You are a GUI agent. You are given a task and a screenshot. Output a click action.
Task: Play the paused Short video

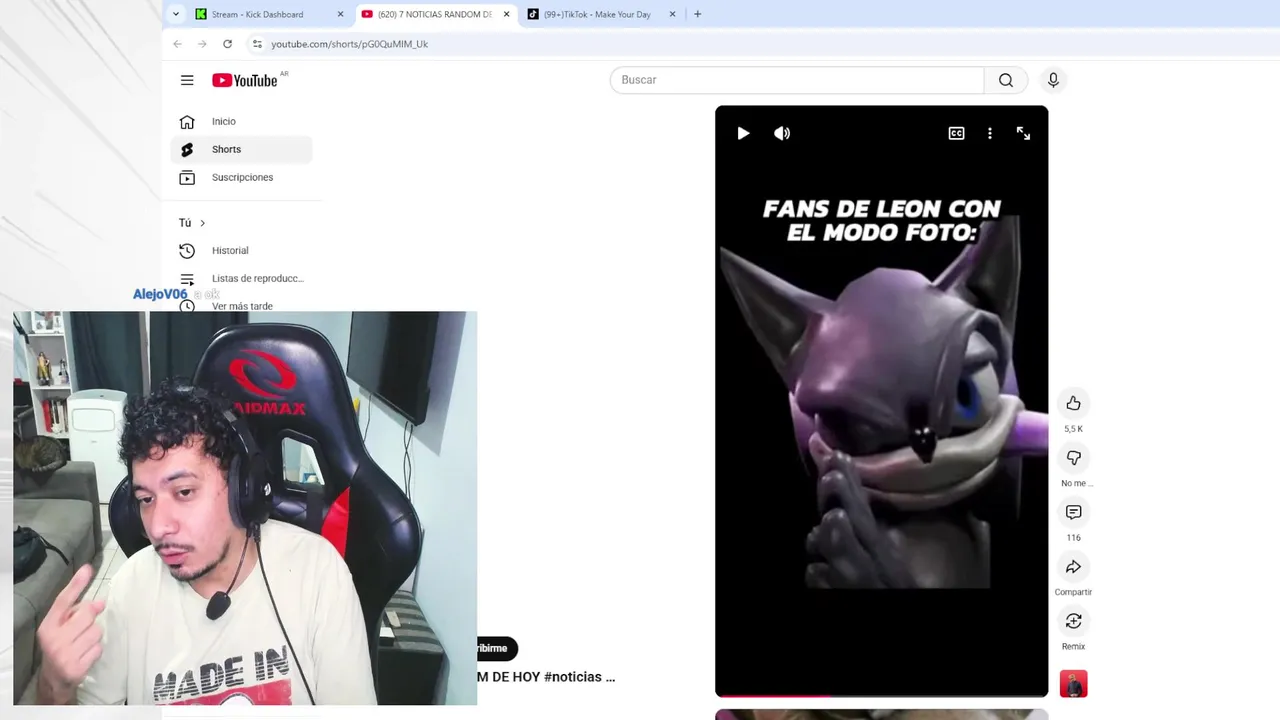click(743, 133)
